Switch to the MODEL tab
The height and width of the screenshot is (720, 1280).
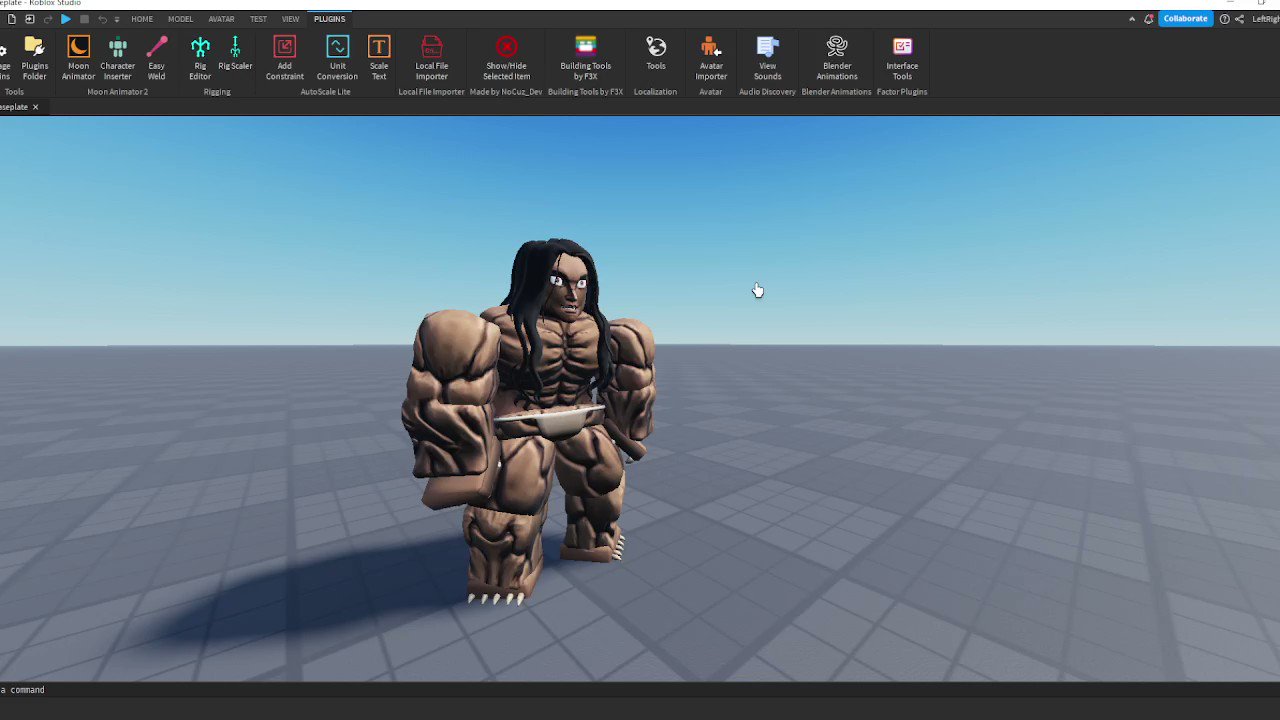tap(180, 19)
